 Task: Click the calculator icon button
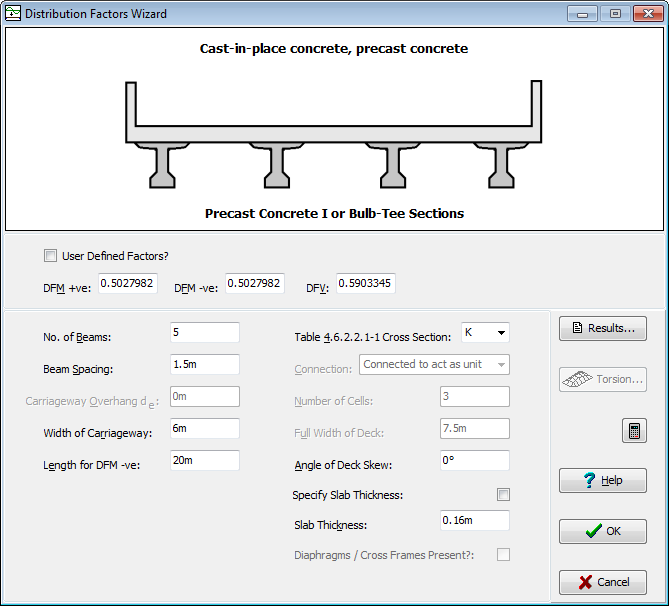634,431
